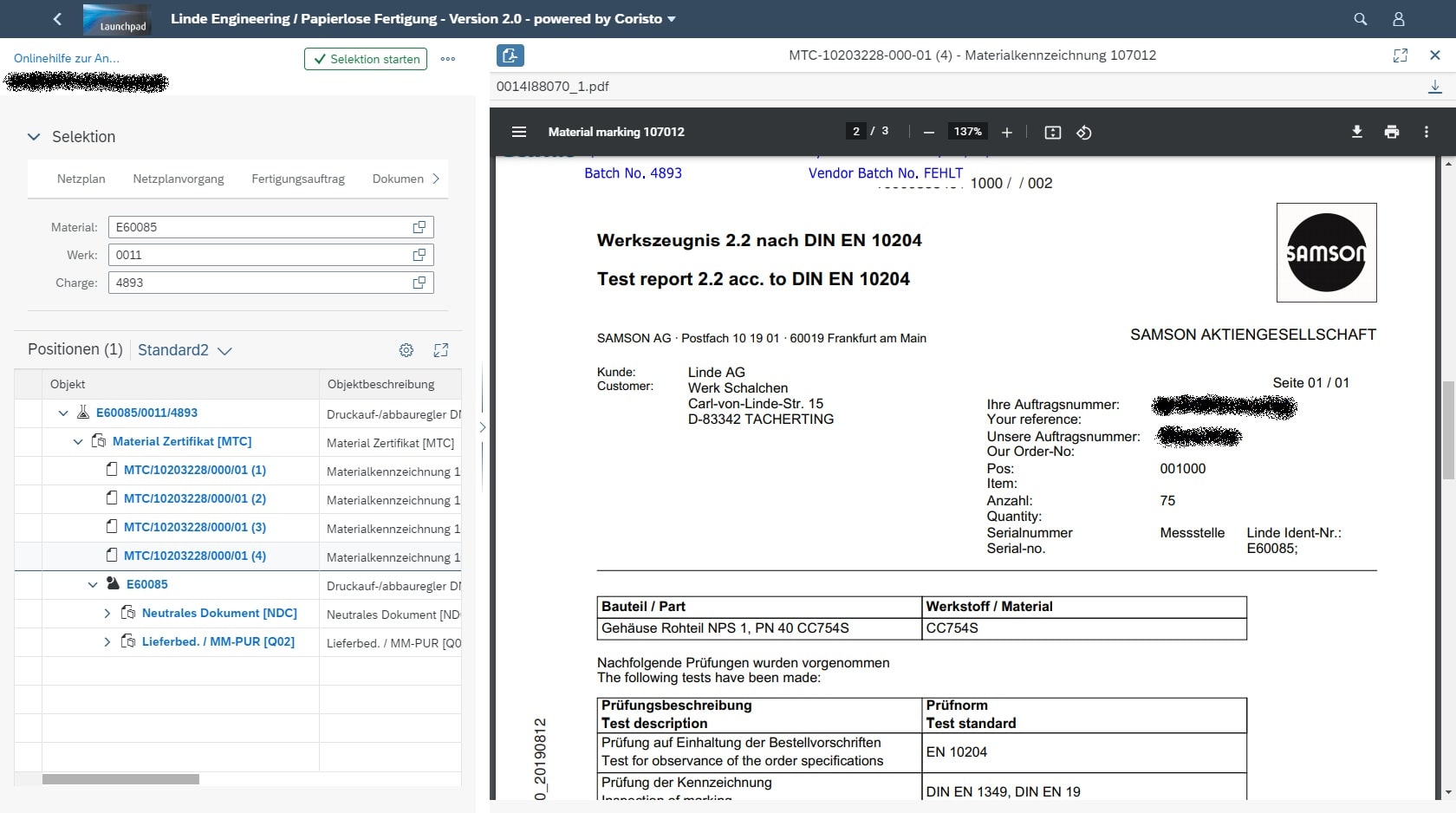Click the PDF scrollbar down arrow
Viewport: 1456px width, 813px height.
(x=1448, y=792)
